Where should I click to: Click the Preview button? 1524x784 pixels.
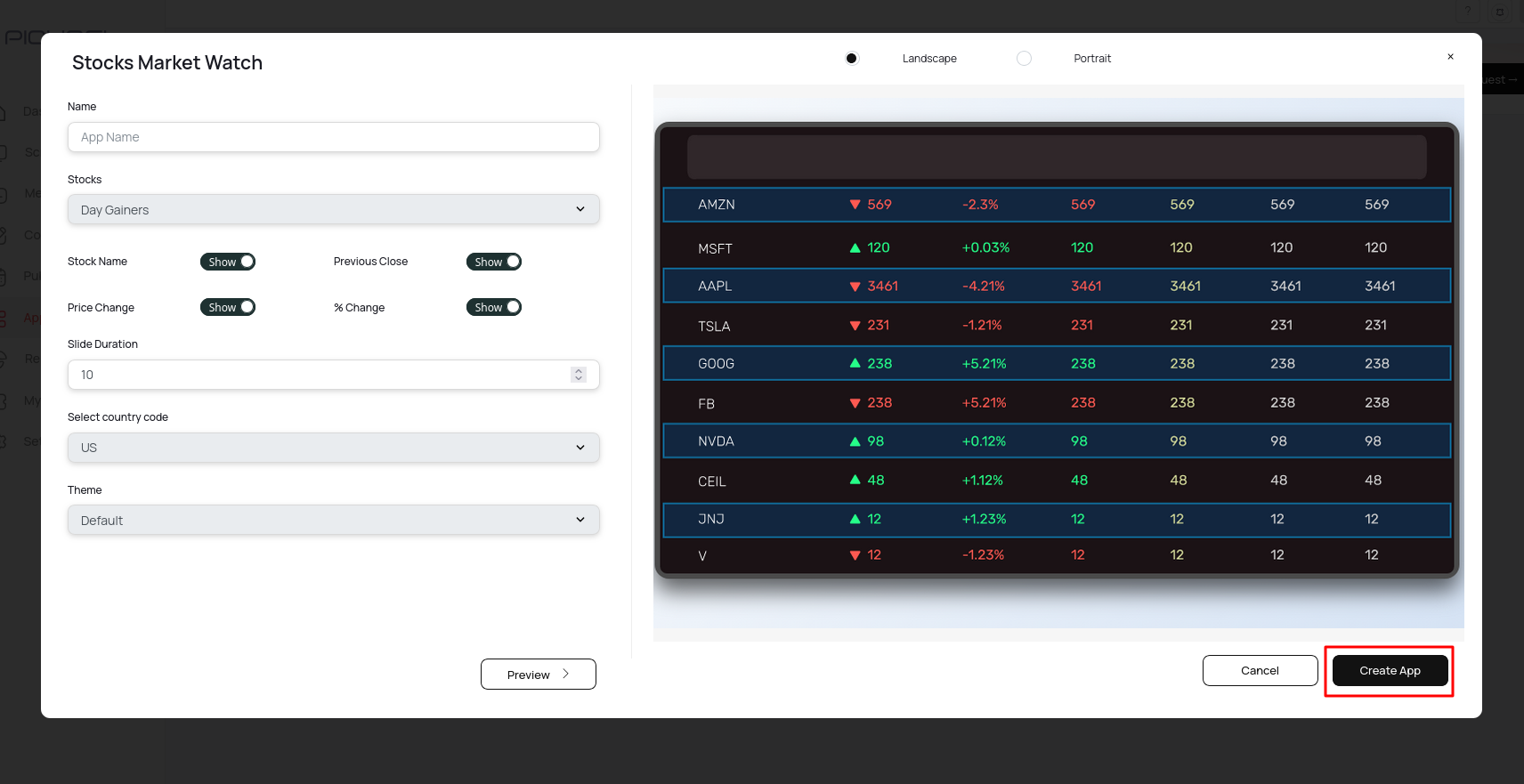538,675
